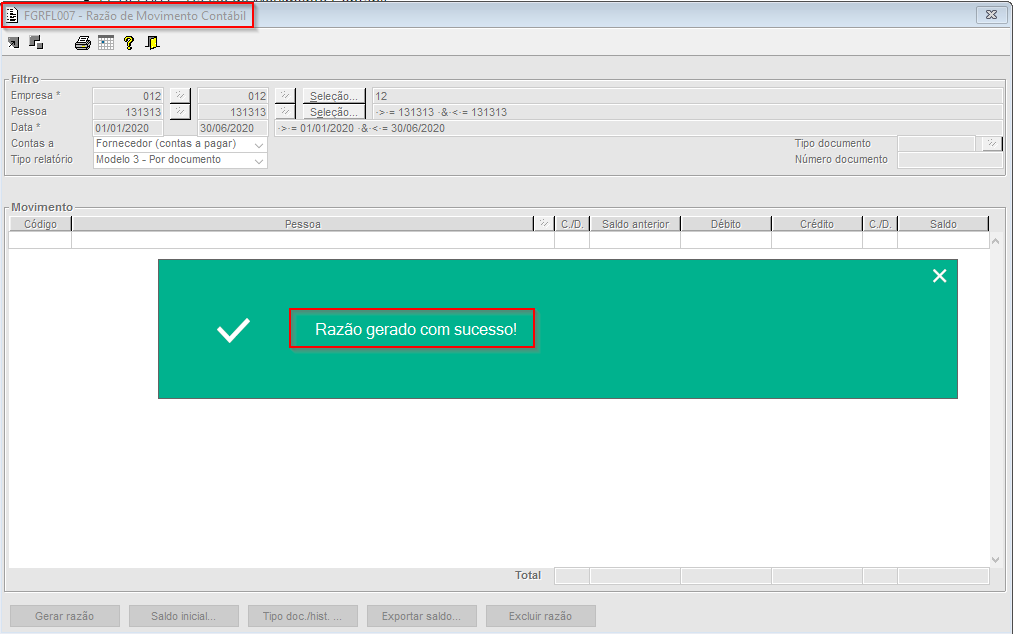Click the Gerar razão button
This screenshot has height=634, width=1015.
click(x=65, y=616)
